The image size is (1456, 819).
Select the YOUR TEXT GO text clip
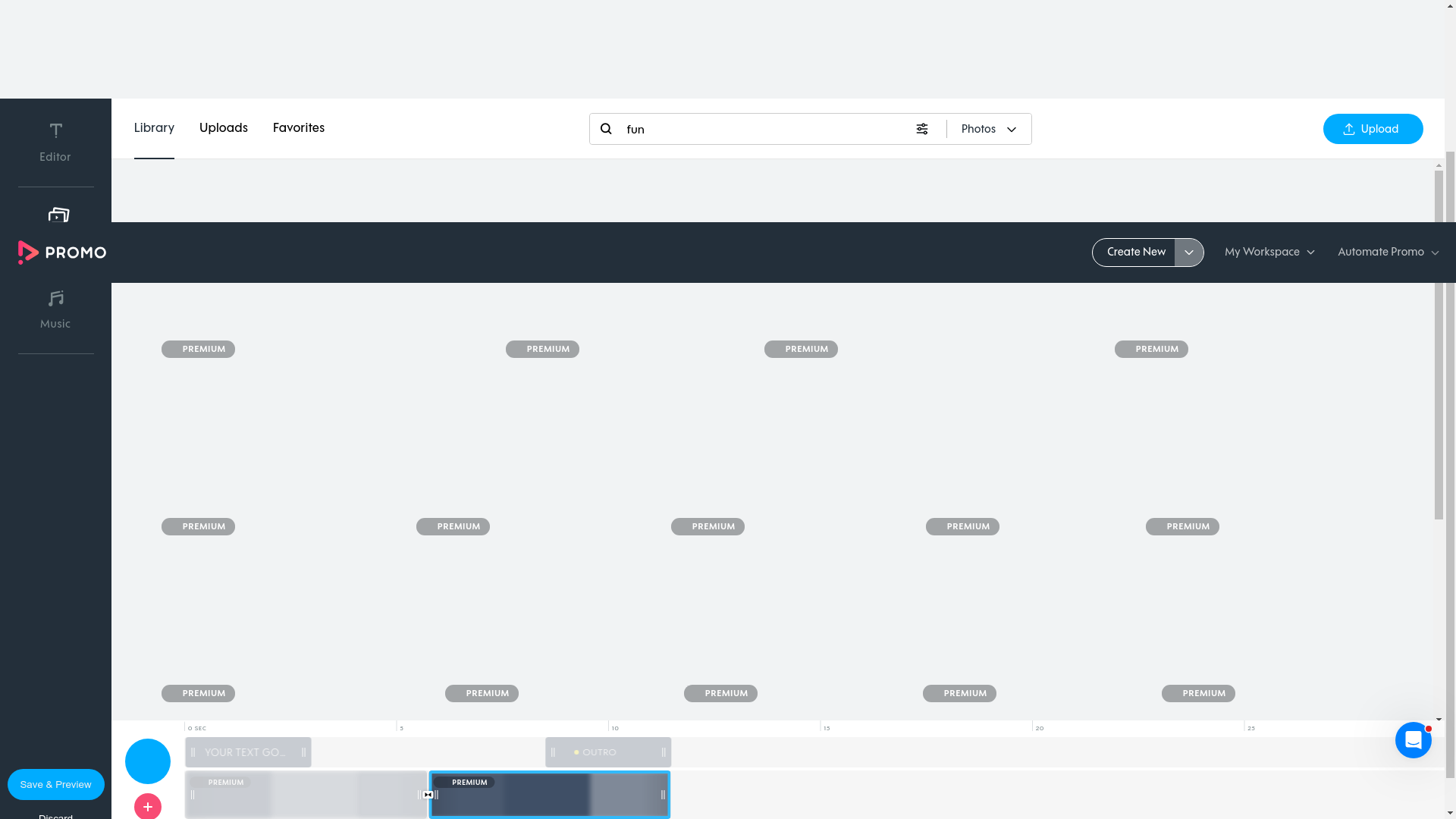pos(248,752)
